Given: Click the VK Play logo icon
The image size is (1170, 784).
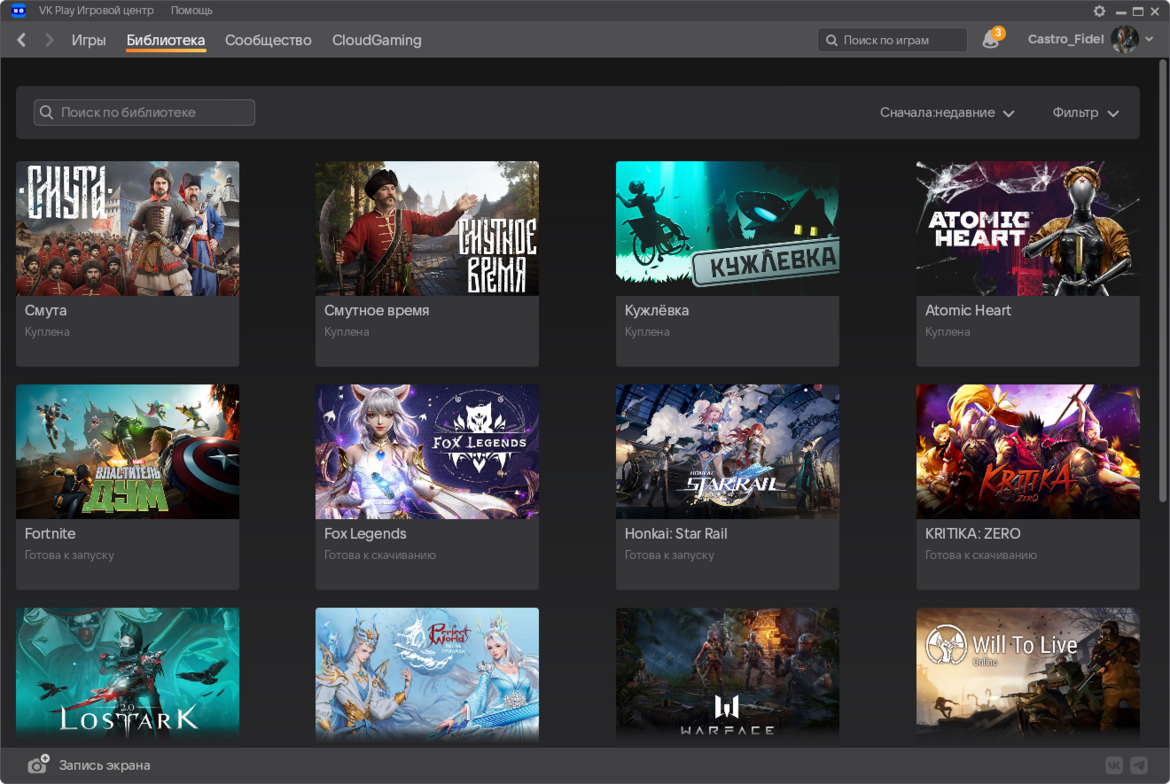Looking at the screenshot, I should pos(19,10).
